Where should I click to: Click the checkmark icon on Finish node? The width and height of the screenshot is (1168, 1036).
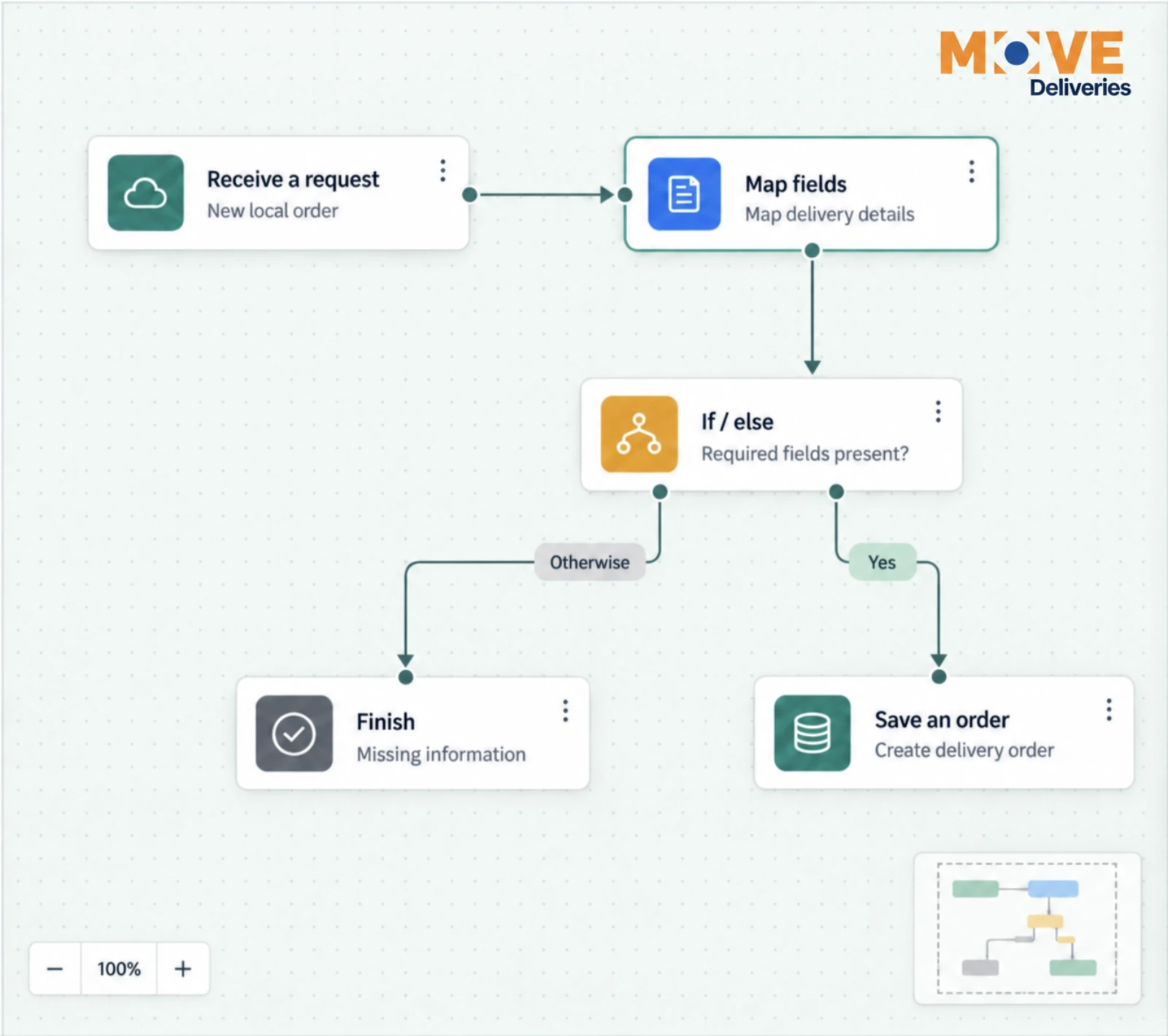(x=294, y=734)
